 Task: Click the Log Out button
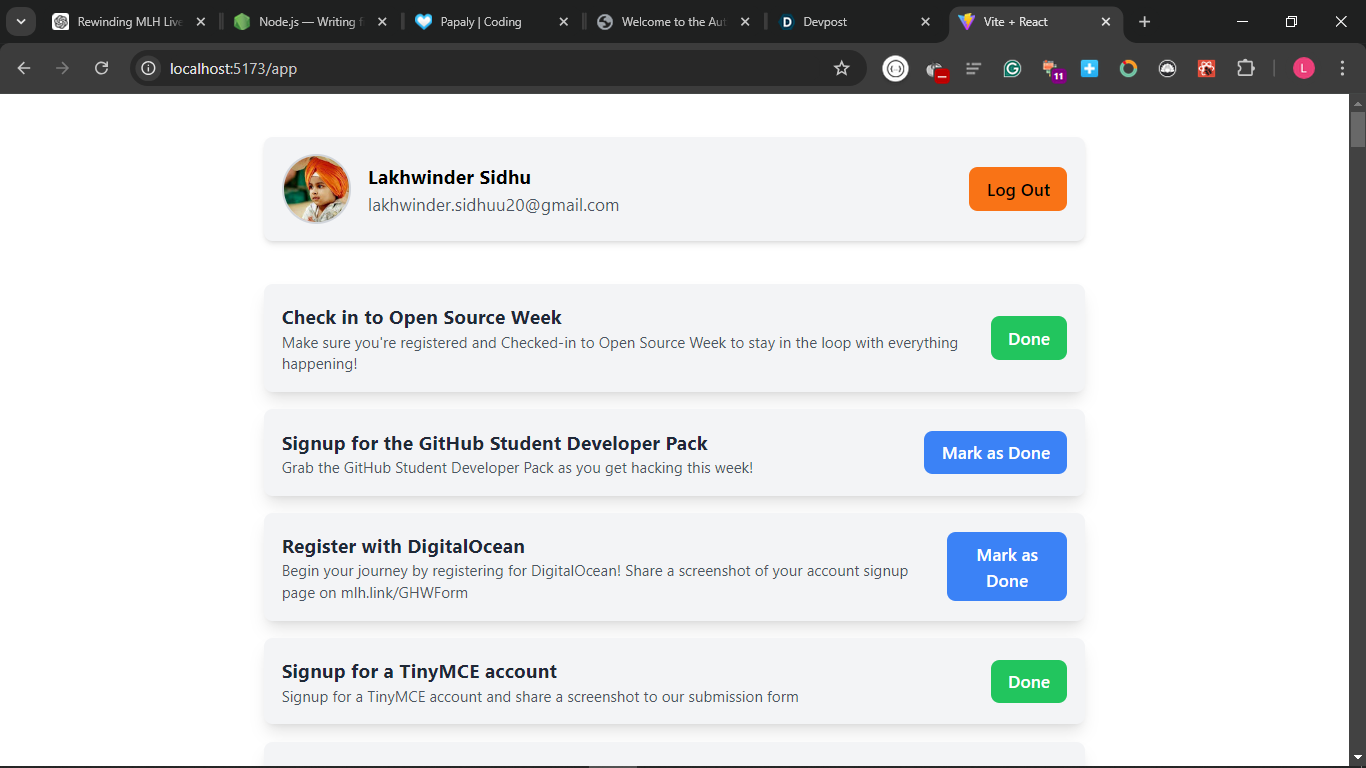[x=1018, y=190]
